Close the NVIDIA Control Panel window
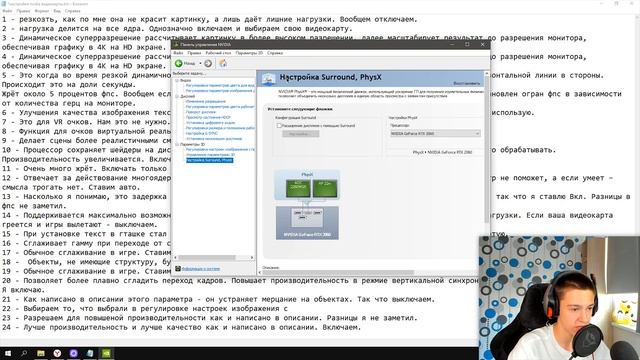This screenshot has height=360, width=640. tap(482, 44)
